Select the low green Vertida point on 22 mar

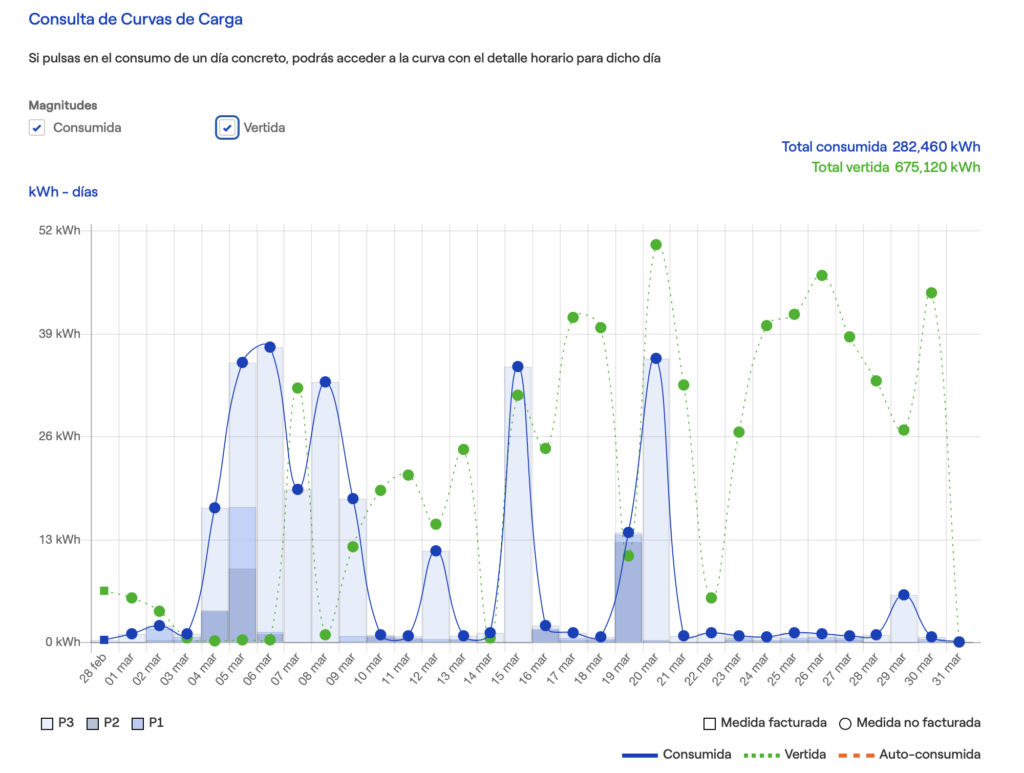coord(711,598)
